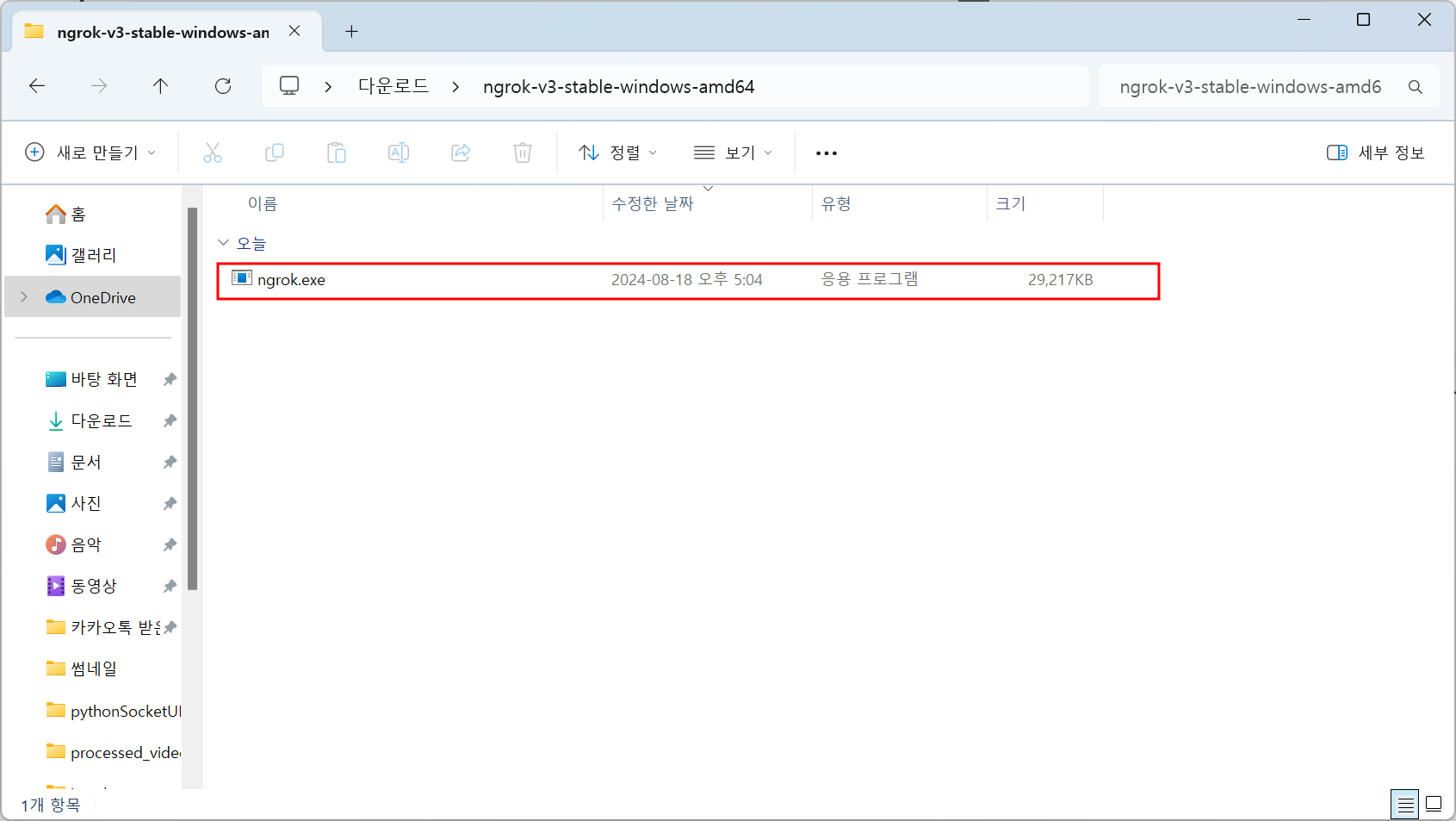This screenshot has height=821, width=1456.
Task: Open the more options ellipsis menu
Action: pyautogui.click(x=827, y=153)
